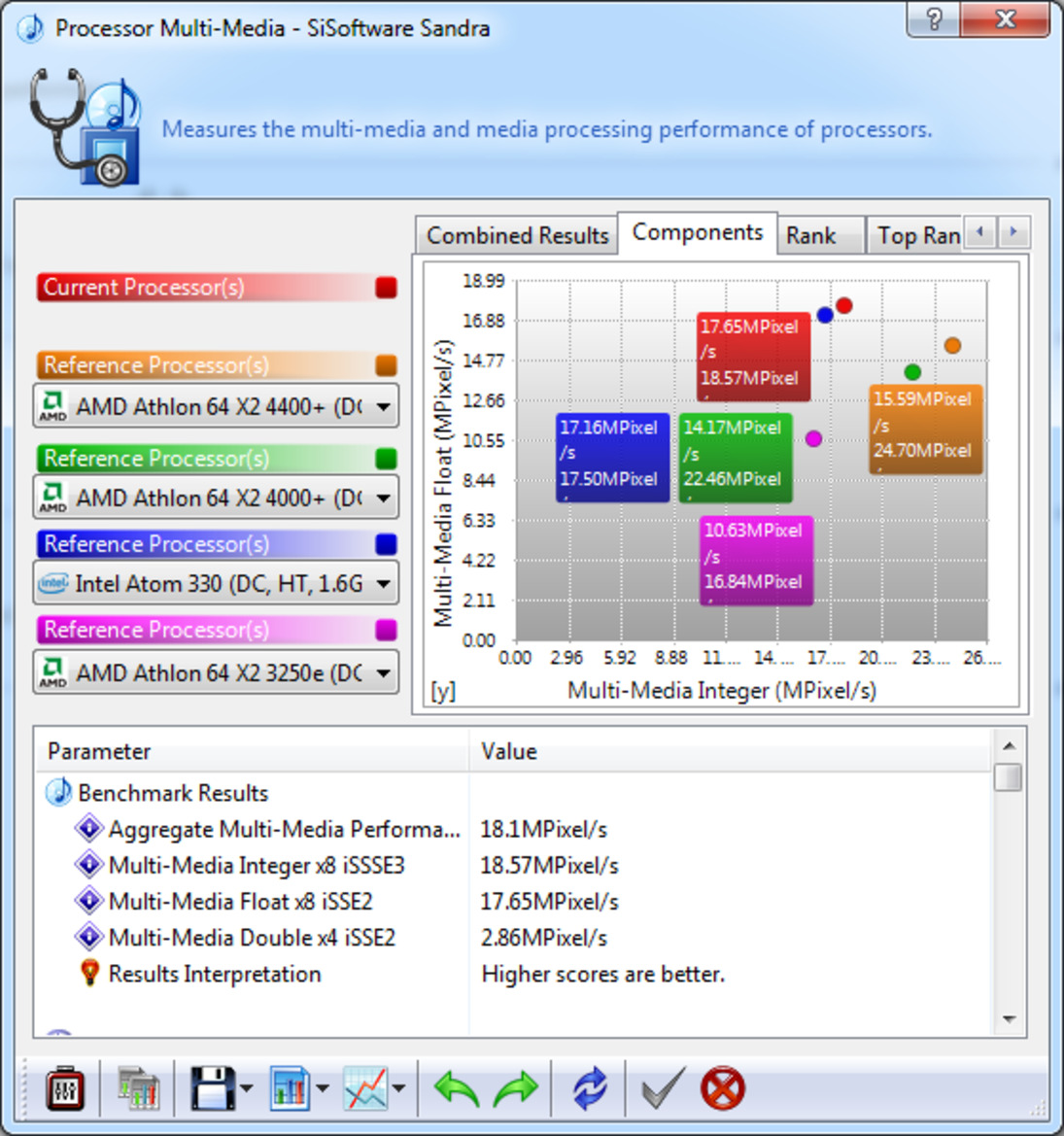Click the compare results icon in toolbar
1064x1136 pixels.
pos(138,1088)
